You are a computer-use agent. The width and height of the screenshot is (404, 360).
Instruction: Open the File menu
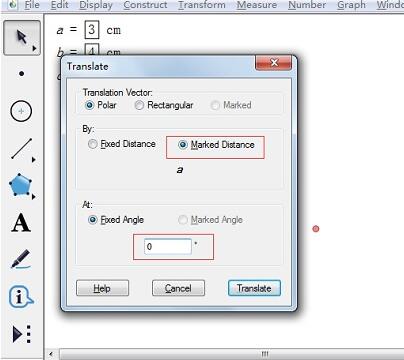[32, 5]
